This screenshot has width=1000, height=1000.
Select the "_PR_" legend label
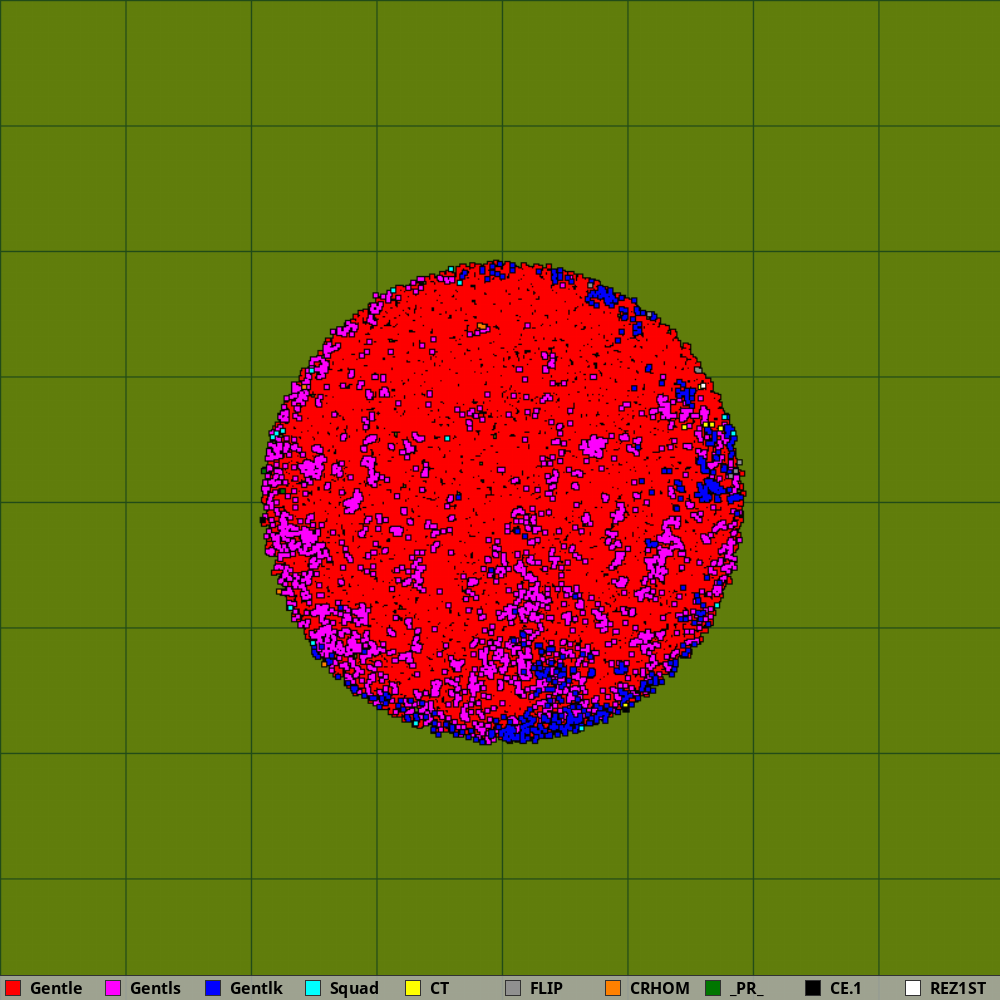tap(747, 989)
